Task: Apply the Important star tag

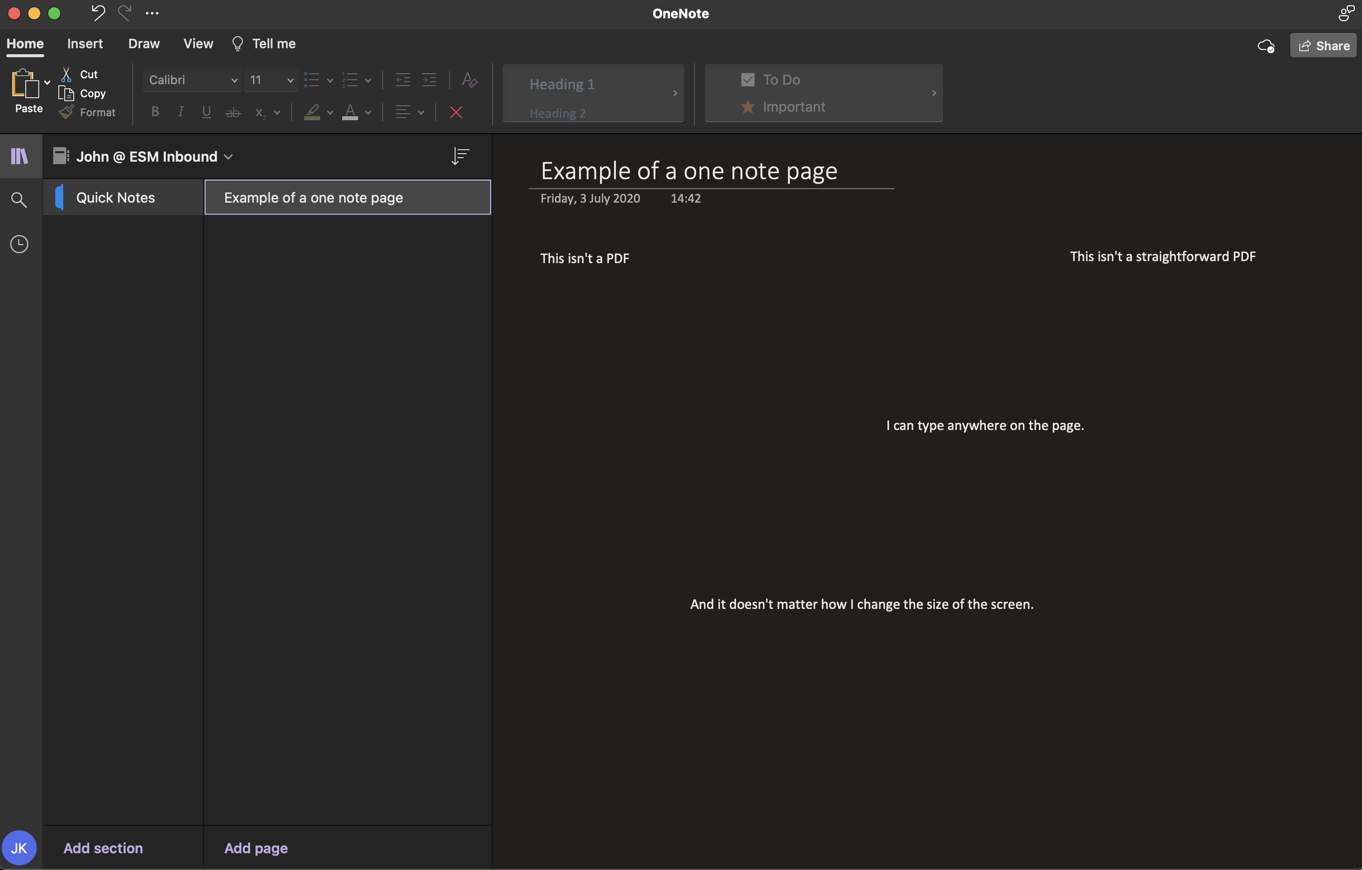Action: point(783,106)
